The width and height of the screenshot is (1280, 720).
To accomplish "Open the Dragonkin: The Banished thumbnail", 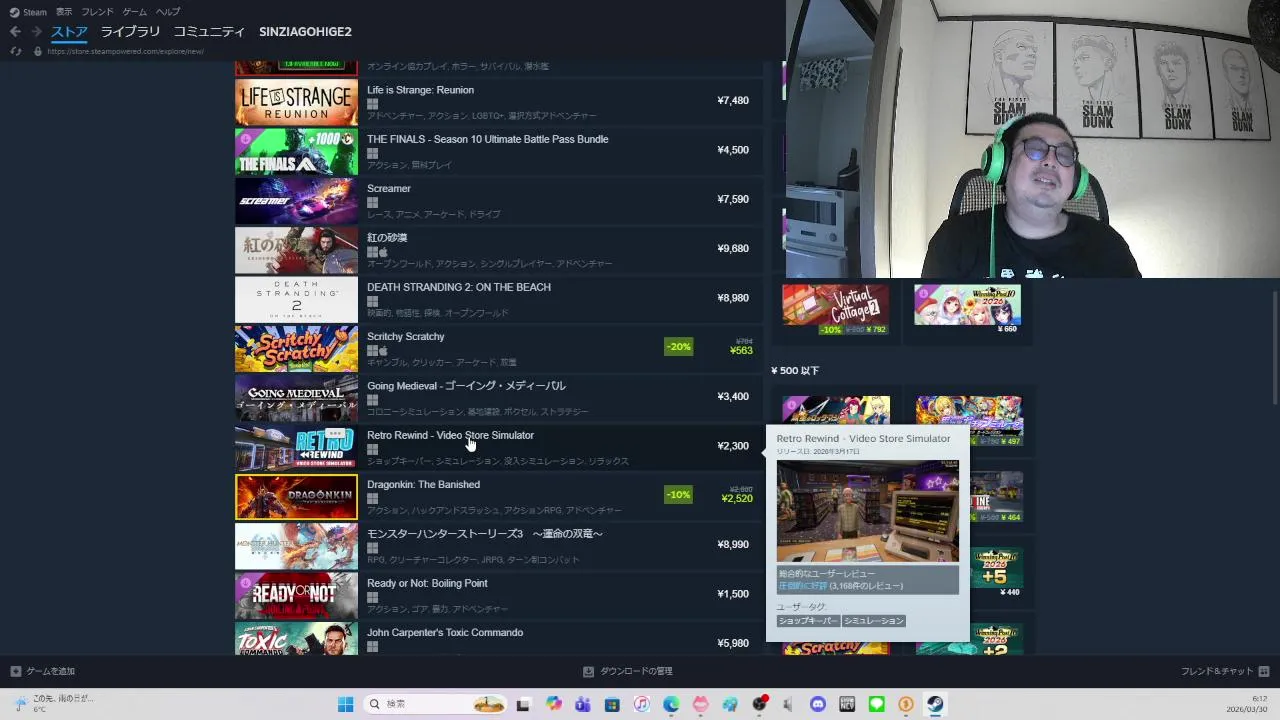I will 296,497.
